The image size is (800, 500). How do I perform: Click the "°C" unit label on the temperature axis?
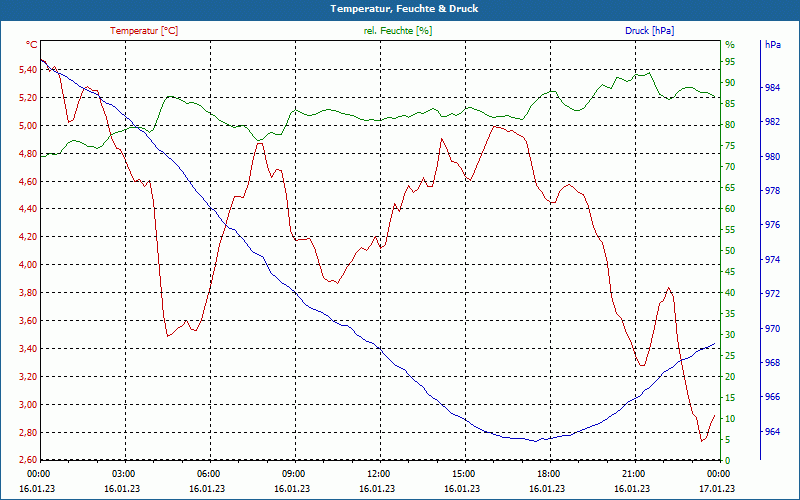[32, 45]
